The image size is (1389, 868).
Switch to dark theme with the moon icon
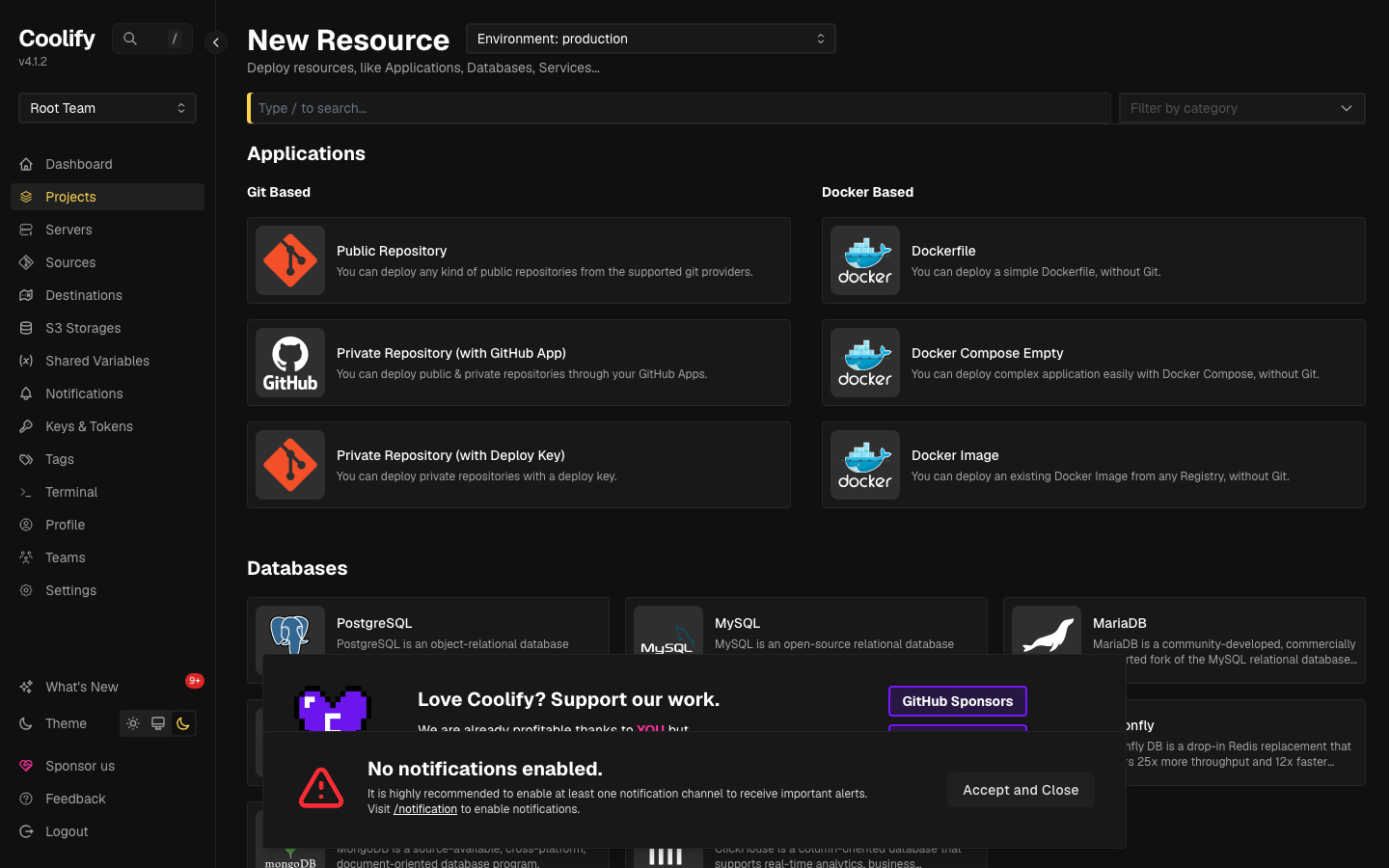click(183, 723)
